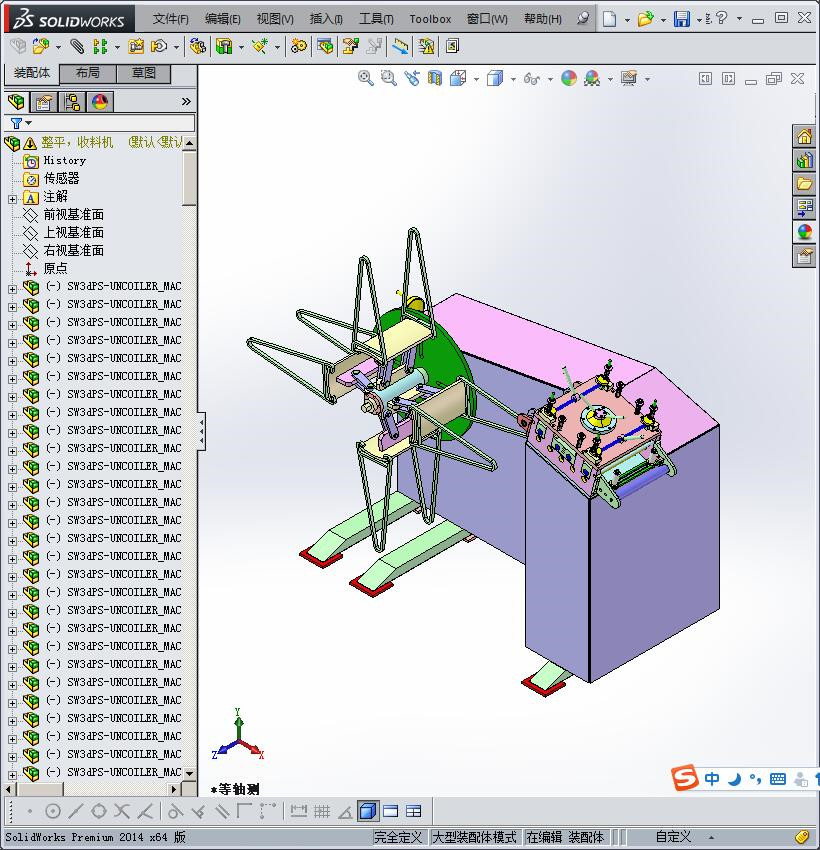Select the 原点 origin item
The width and height of the screenshot is (820, 850).
(x=55, y=268)
